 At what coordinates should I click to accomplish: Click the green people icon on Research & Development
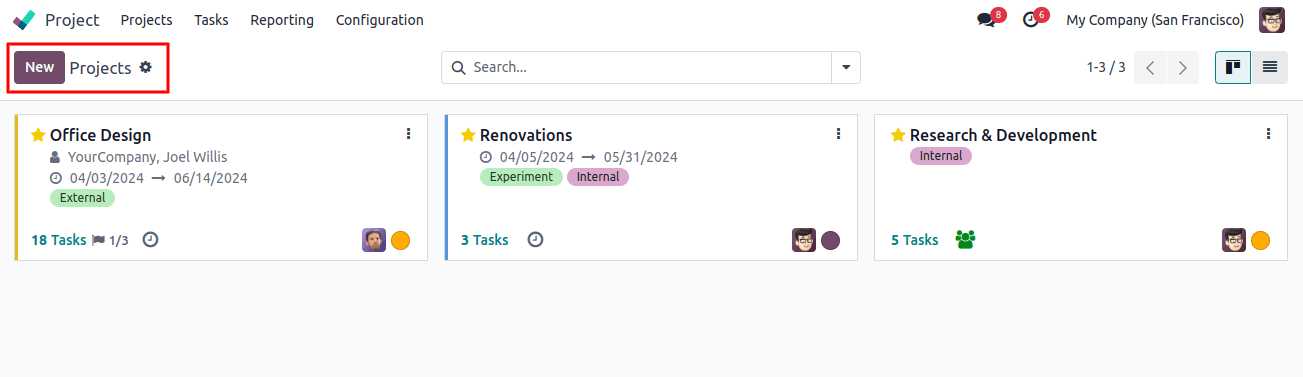(x=965, y=240)
